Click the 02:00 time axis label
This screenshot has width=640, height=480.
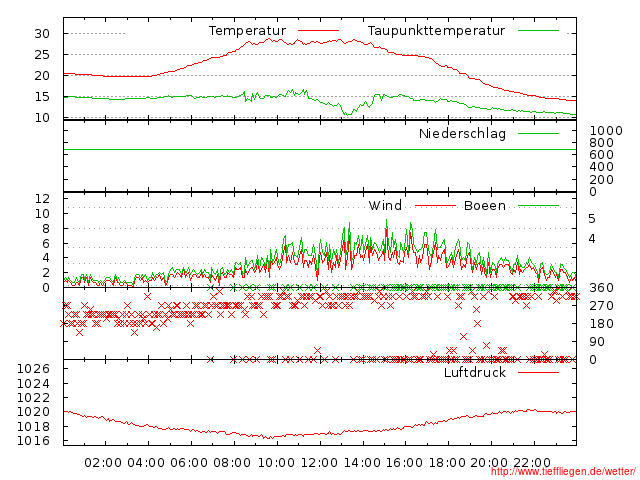point(104,462)
